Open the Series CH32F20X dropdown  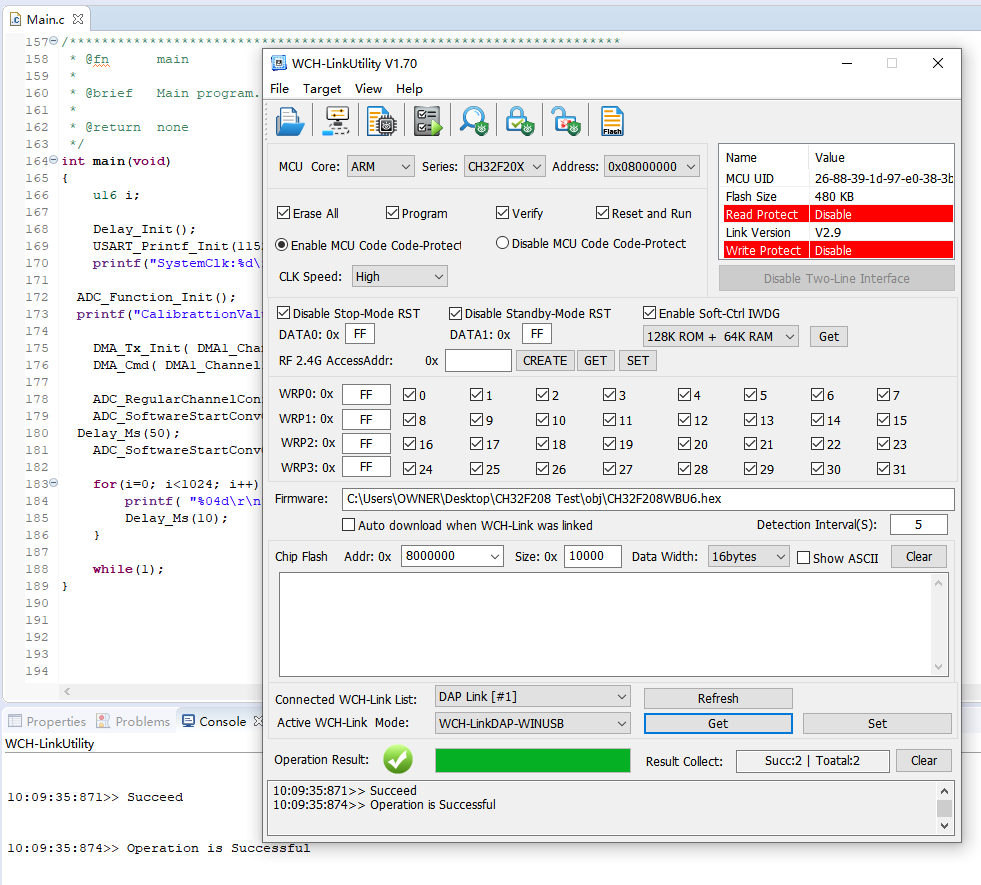tap(505, 167)
